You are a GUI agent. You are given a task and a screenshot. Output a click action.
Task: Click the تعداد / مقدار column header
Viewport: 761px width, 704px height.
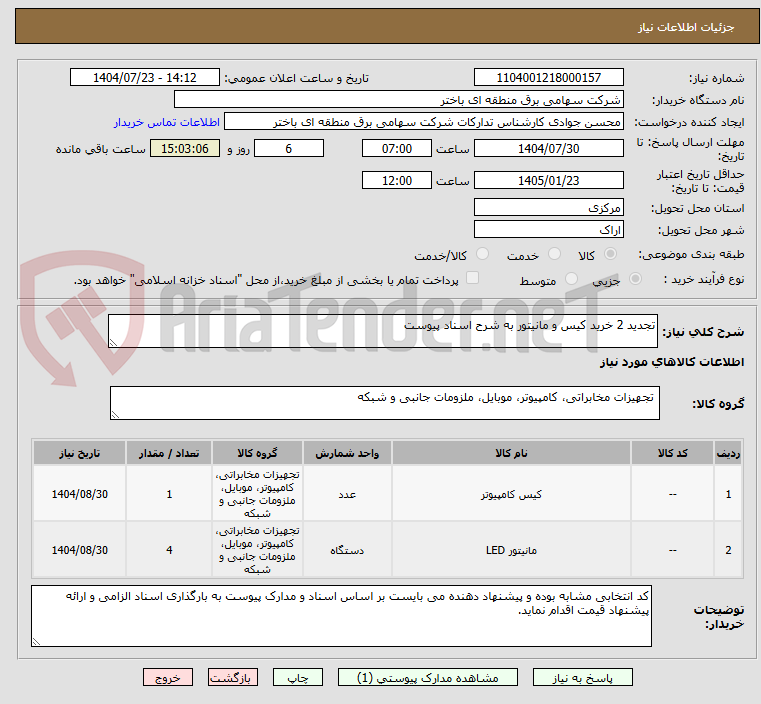(169, 453)
